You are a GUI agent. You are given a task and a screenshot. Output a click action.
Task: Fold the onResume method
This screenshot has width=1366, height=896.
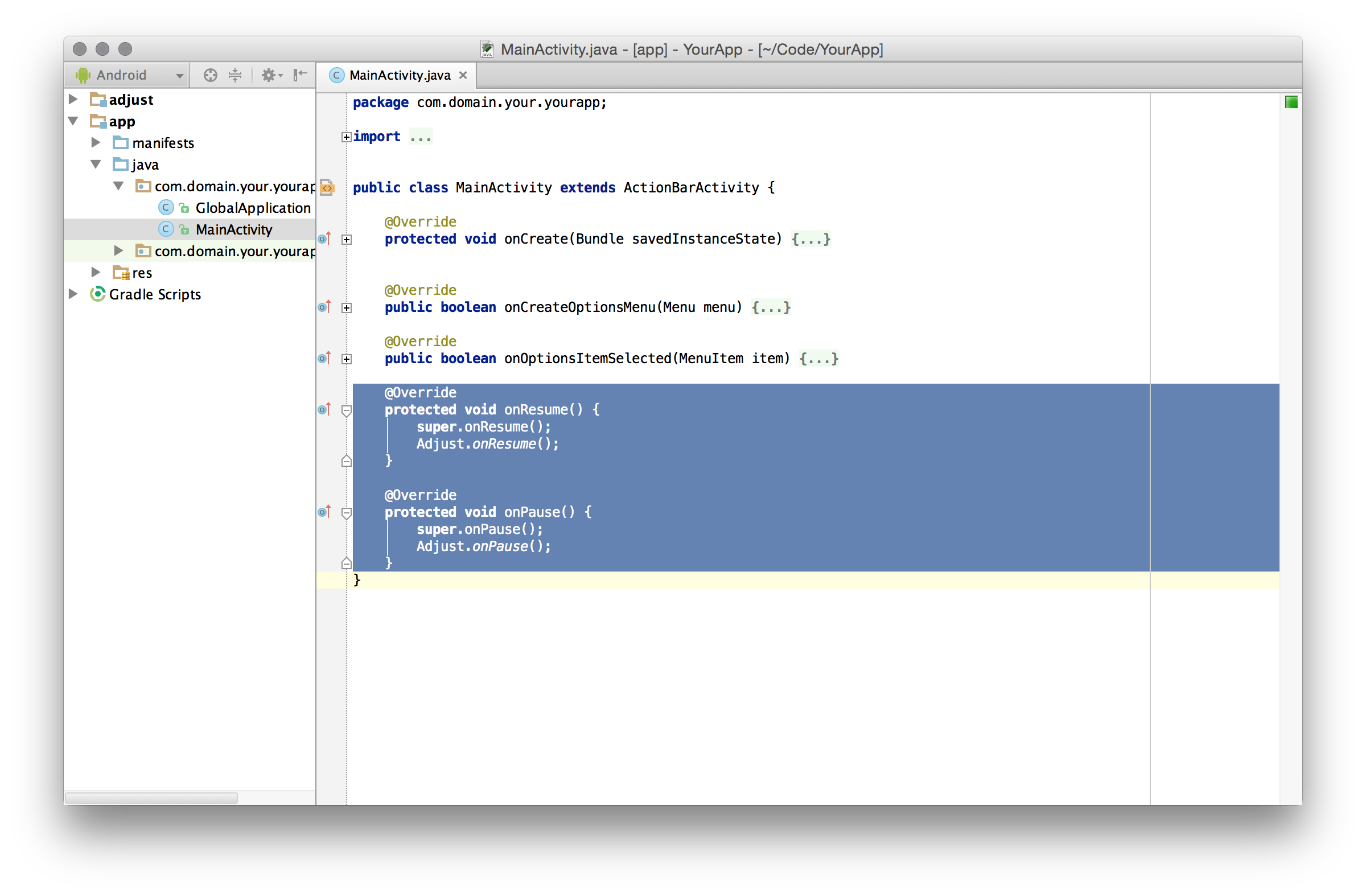(x=347, y=410)
